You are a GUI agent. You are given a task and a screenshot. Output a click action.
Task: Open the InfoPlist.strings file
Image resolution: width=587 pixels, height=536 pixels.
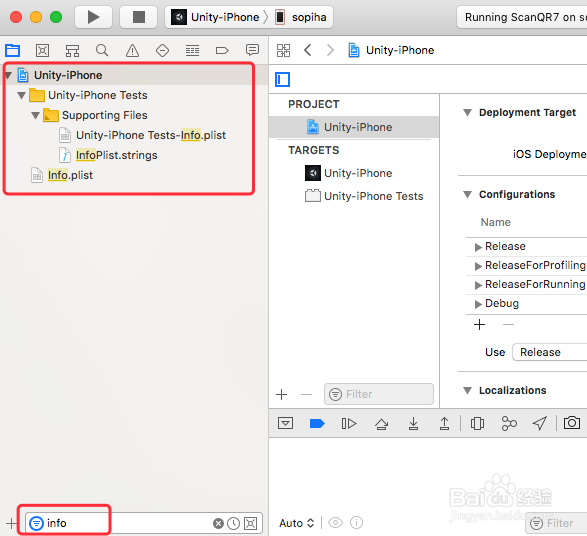tap(116, 155)
